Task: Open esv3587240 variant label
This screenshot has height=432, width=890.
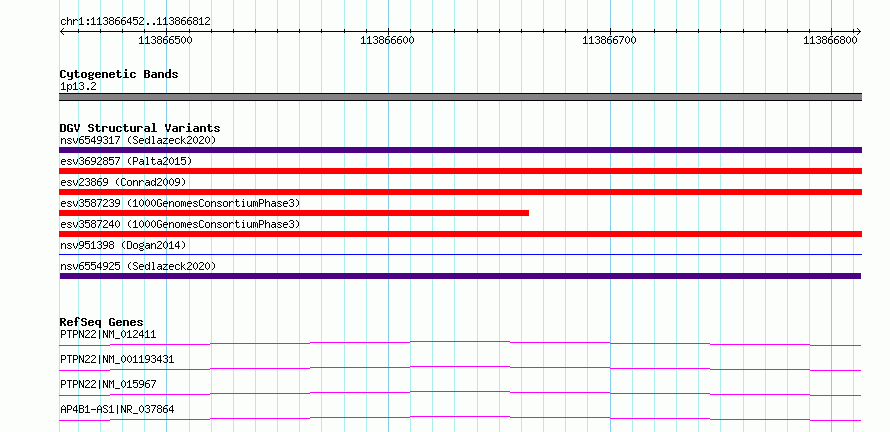Action: click(x=180, y=224)
